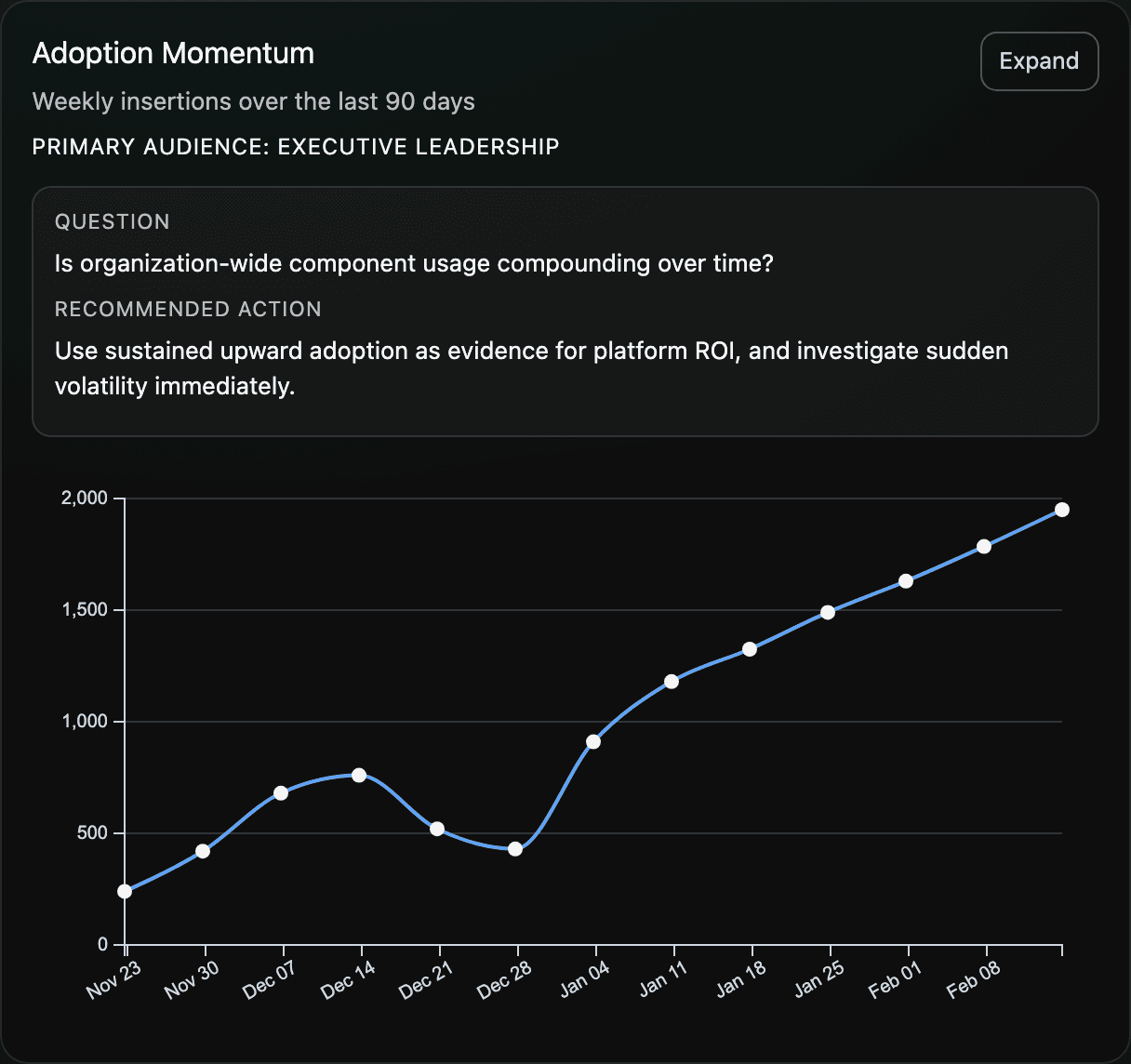The image size is (1131, 1064).
Task: Select the Nov 23 data point
Action: click(x=124, y=891)
